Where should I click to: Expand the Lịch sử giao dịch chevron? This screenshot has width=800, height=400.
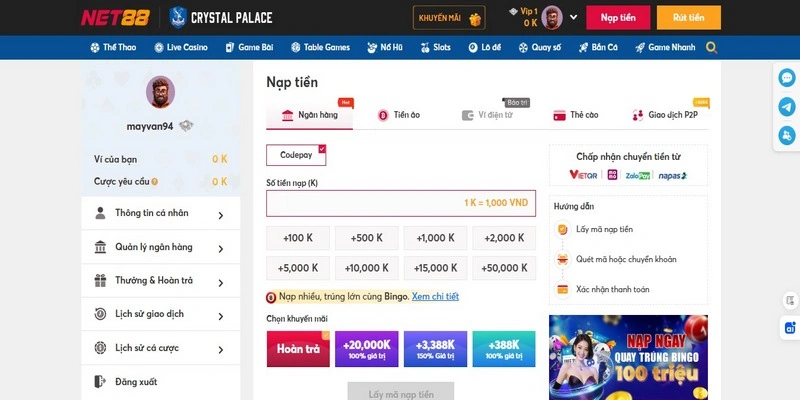tap(221, 316)
